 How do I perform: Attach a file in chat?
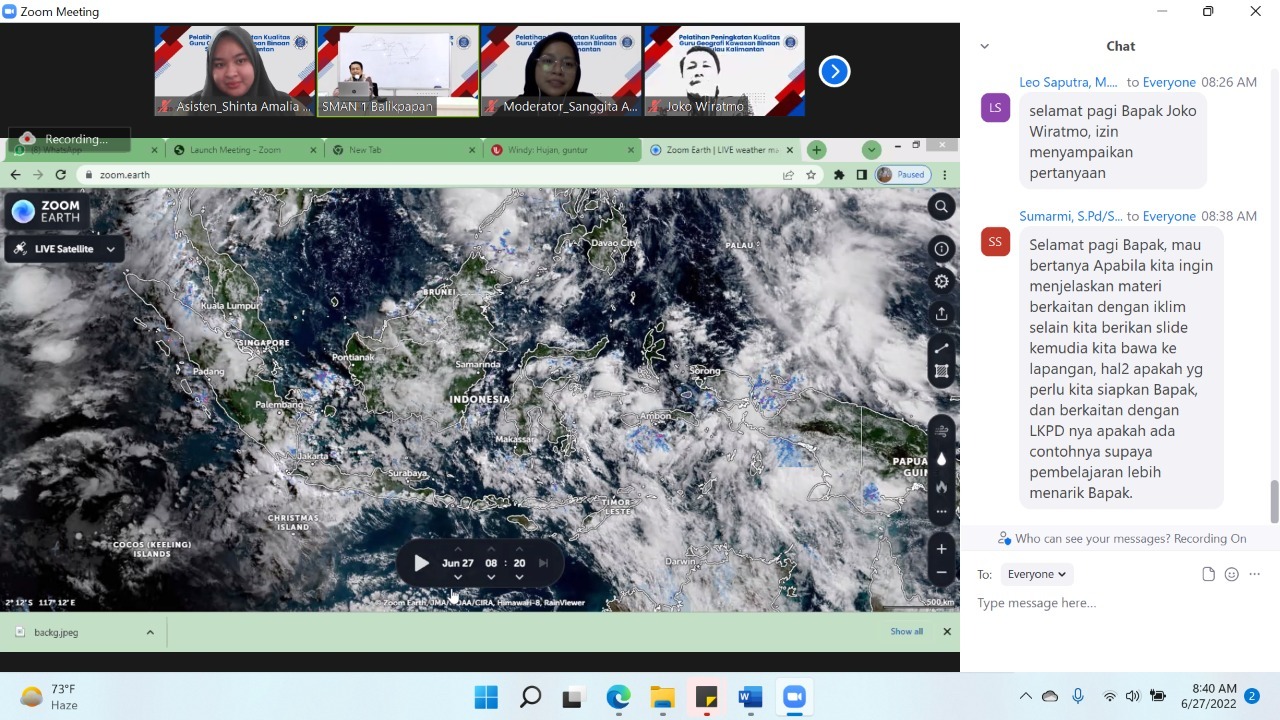(1208, 574)
